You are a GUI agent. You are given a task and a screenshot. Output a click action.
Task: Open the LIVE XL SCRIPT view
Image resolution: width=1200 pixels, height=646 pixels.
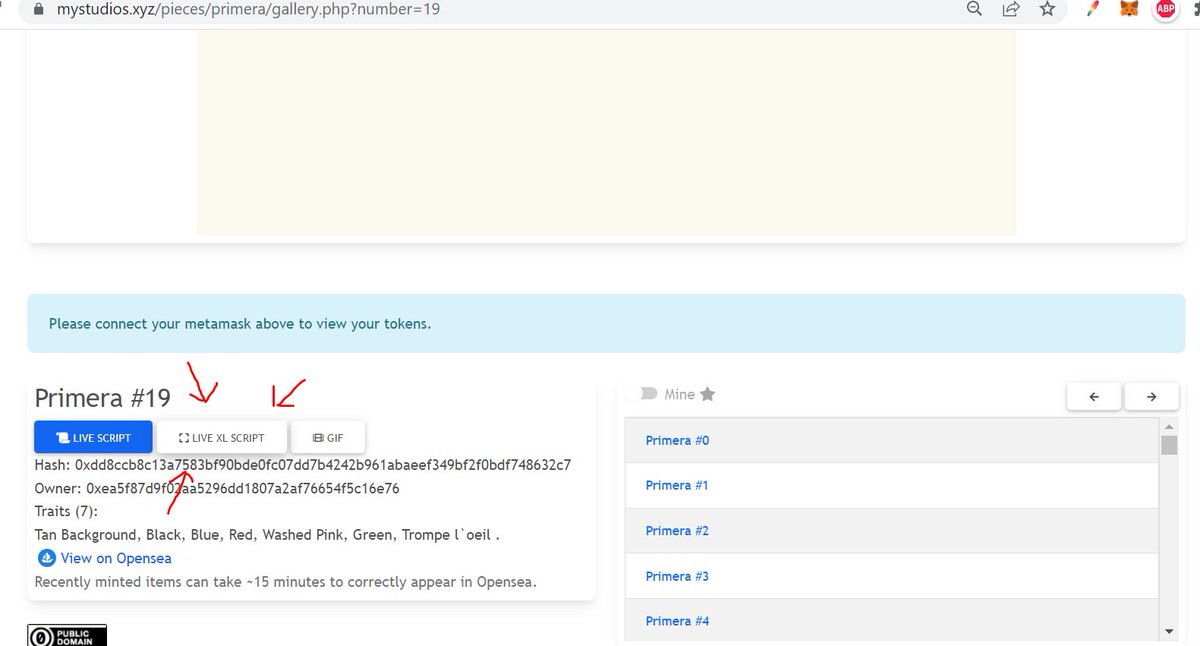pyautogui.click(x=222, y=437)
